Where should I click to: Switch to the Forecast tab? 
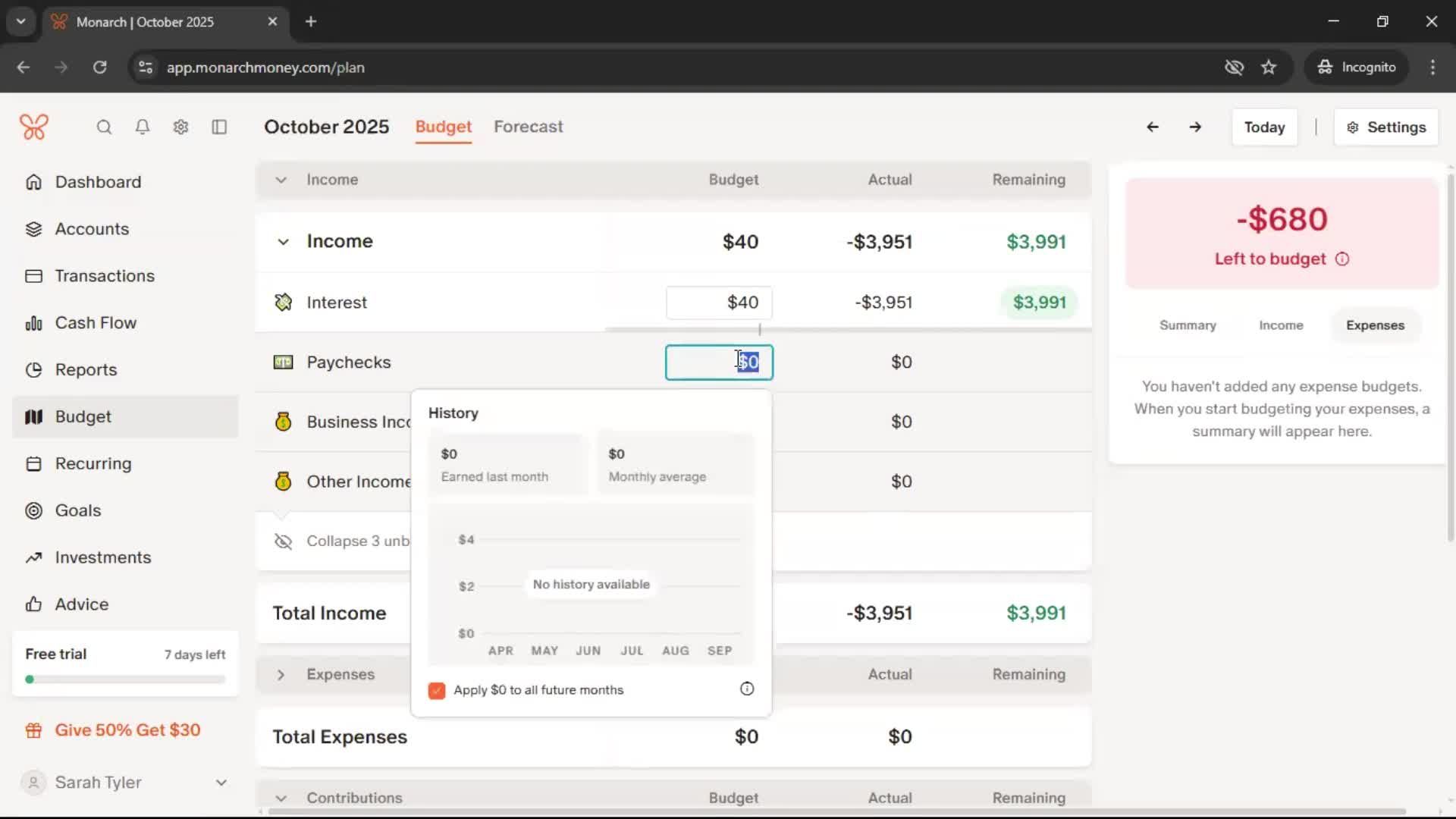[528, 127]
